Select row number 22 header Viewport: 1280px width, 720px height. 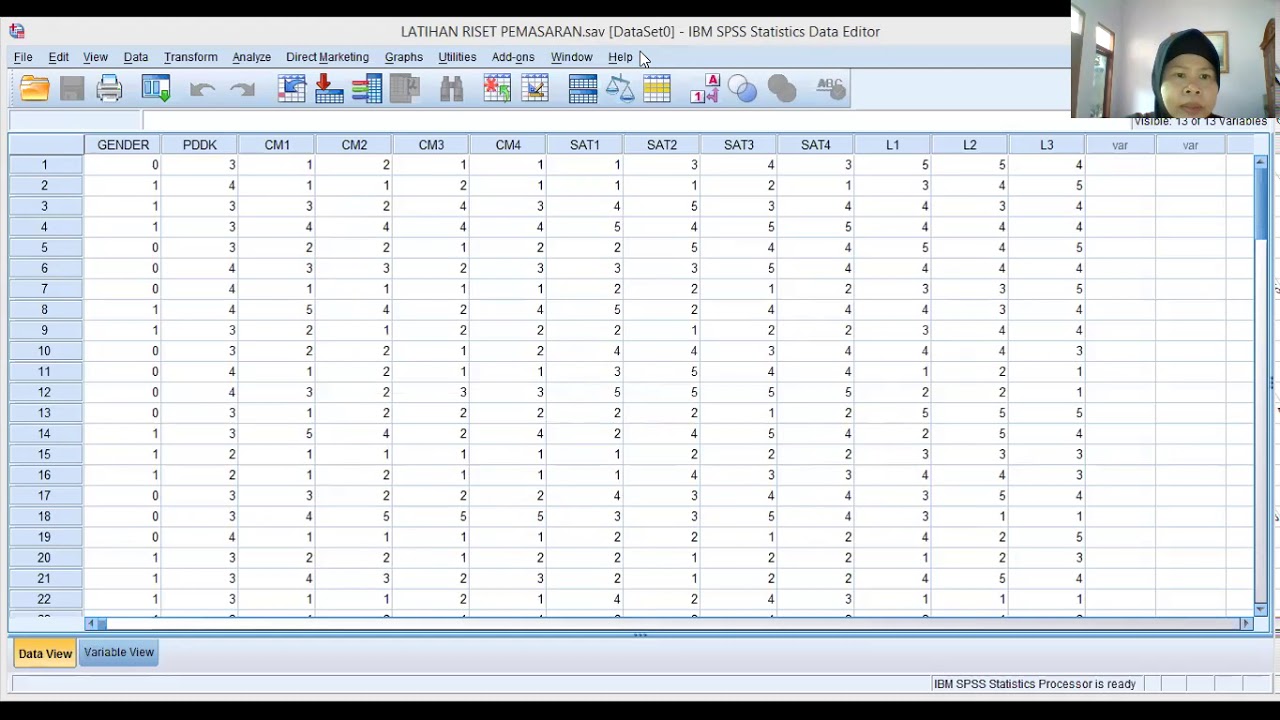tap(45, 599)
